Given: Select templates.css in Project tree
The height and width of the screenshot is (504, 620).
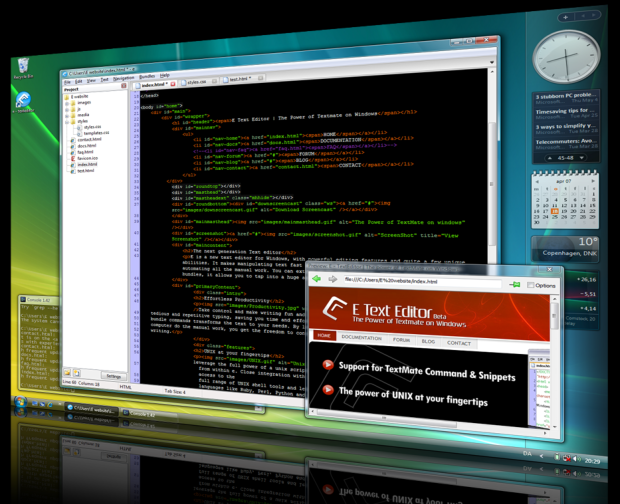Looking at the screenshot, I should tap(93, 133).
